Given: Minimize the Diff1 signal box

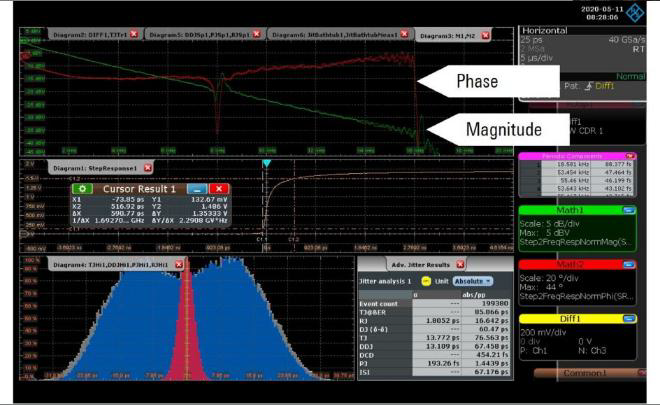Looking at the screenshot, I should (628, 319).
